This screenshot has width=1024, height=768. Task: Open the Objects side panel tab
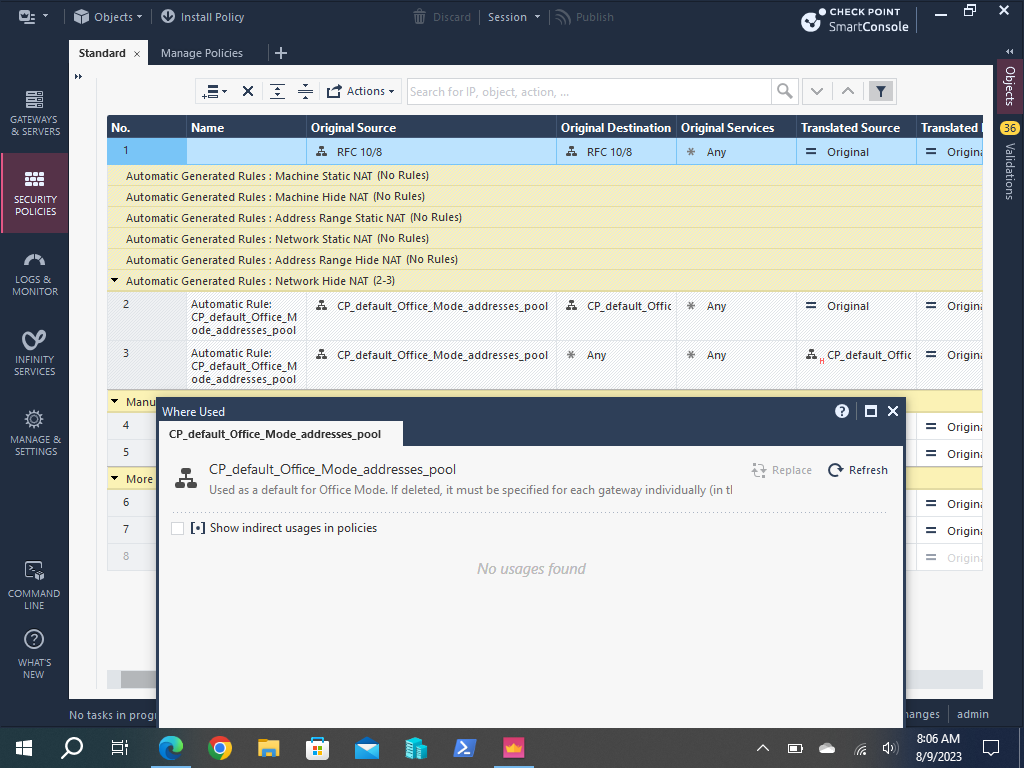(1010, 86)
